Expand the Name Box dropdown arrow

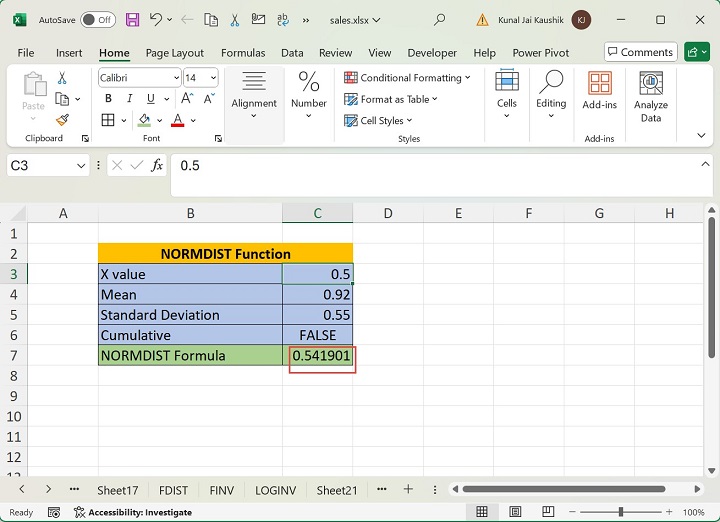[81, 165]
